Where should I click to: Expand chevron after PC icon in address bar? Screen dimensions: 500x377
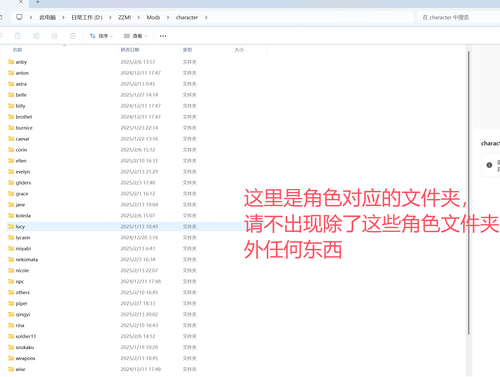(31, 17)
